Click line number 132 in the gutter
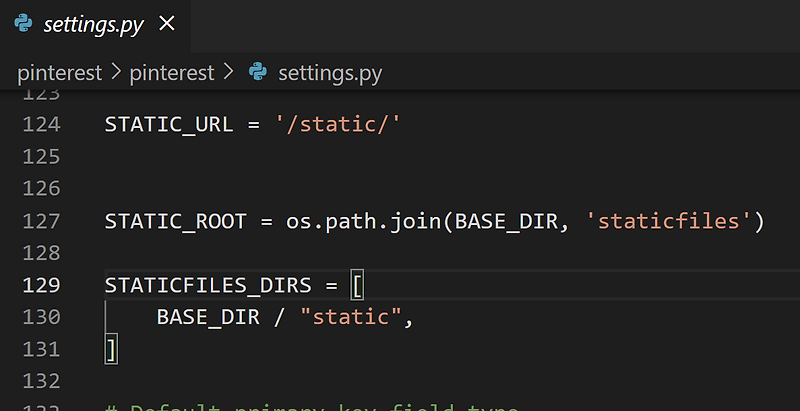 click(x=41, y=381)
